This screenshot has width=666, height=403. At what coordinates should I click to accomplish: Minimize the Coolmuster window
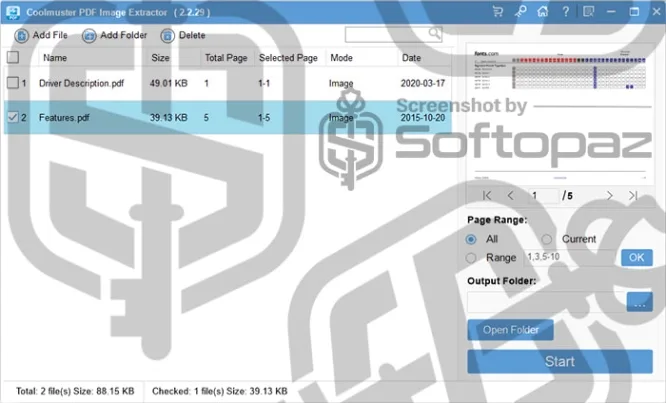click(x=611, y=12)
